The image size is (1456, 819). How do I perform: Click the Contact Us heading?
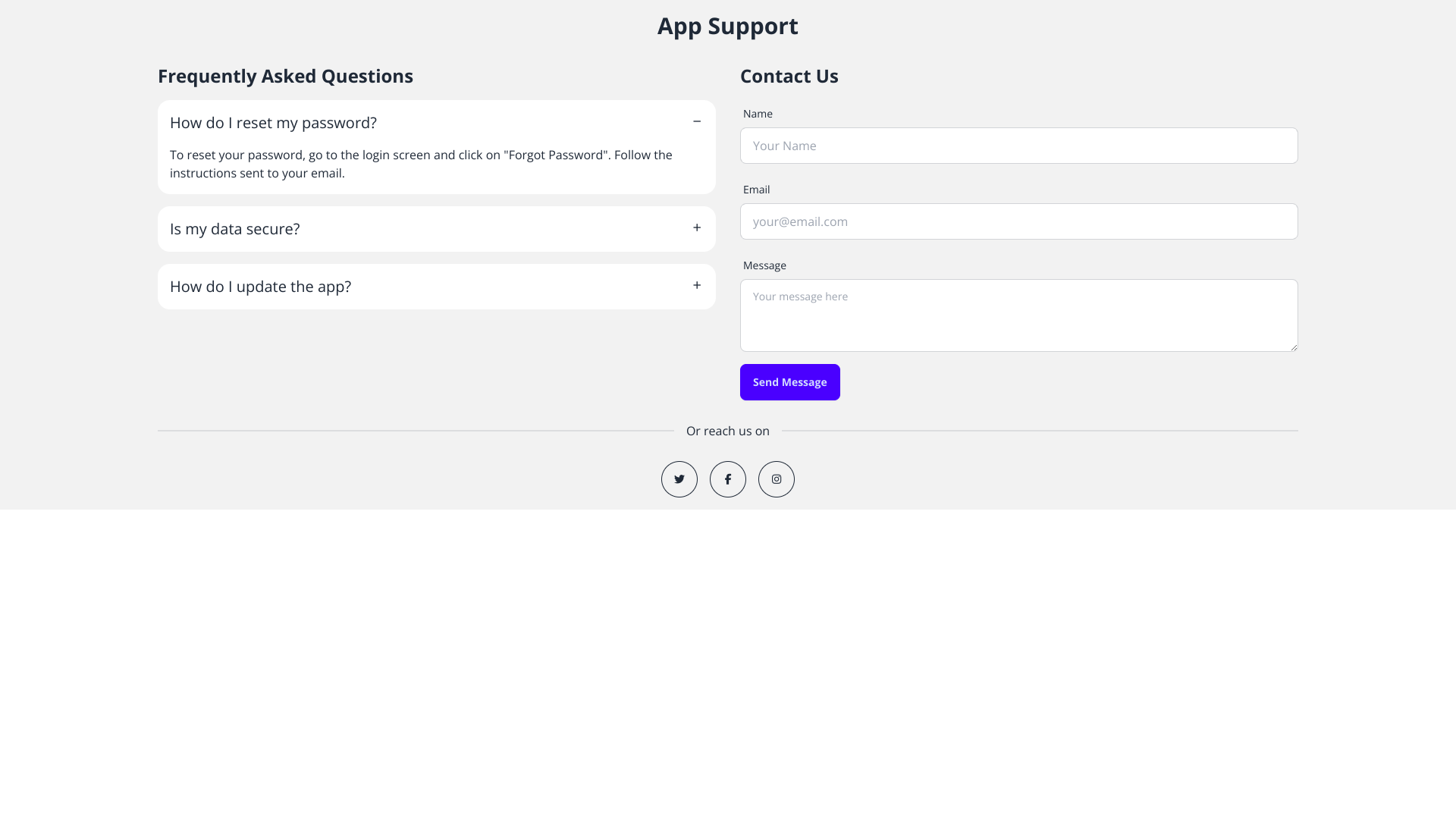tap(789, 76)
